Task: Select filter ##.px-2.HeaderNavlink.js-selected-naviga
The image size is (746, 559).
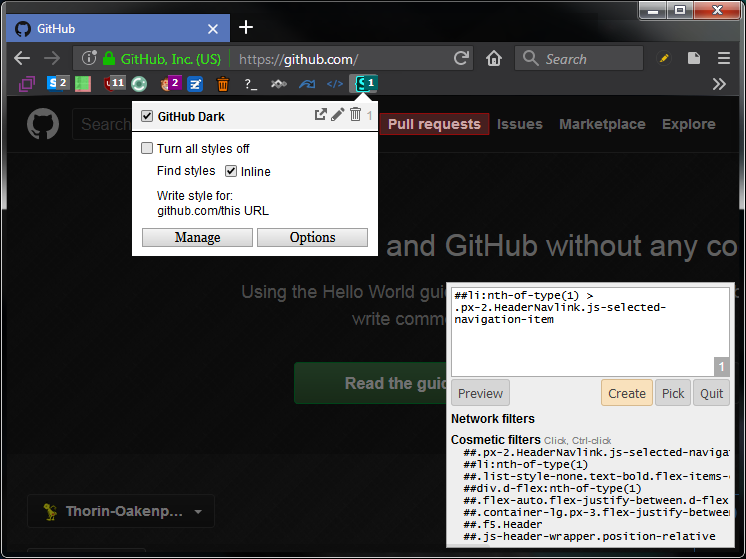Action: [x=596, y=452]
